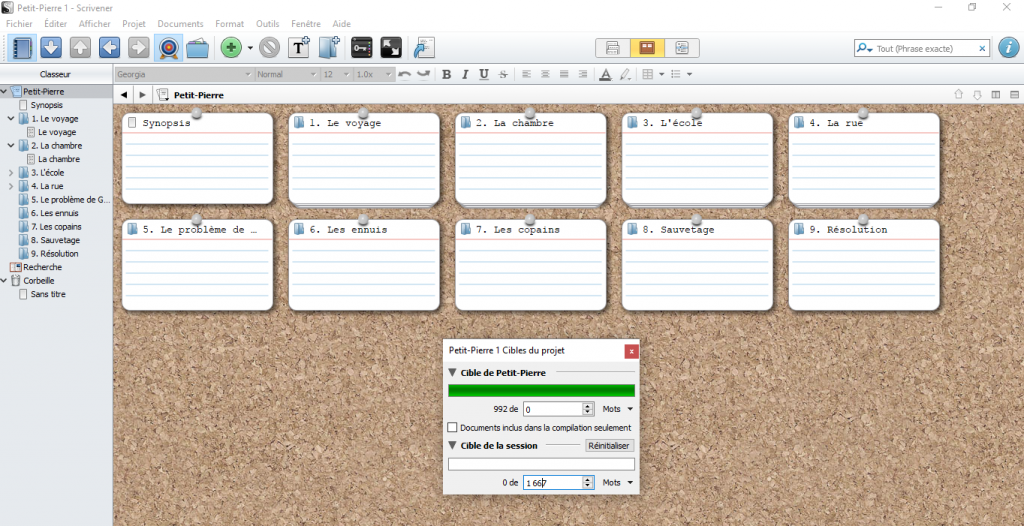Collapse the Cible de Petit-Pierre section
This screenshot has width=1024, height=526.
[x=452, y=372]
